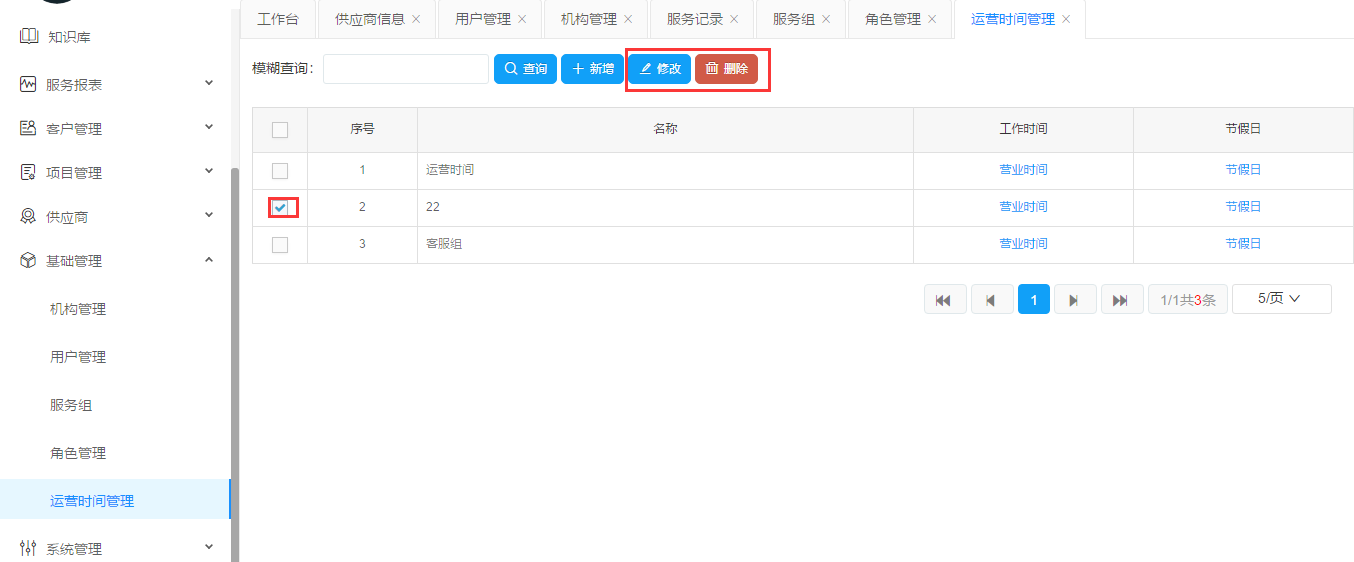Toggle the select-all checkbox in table header

click(280, 130)
